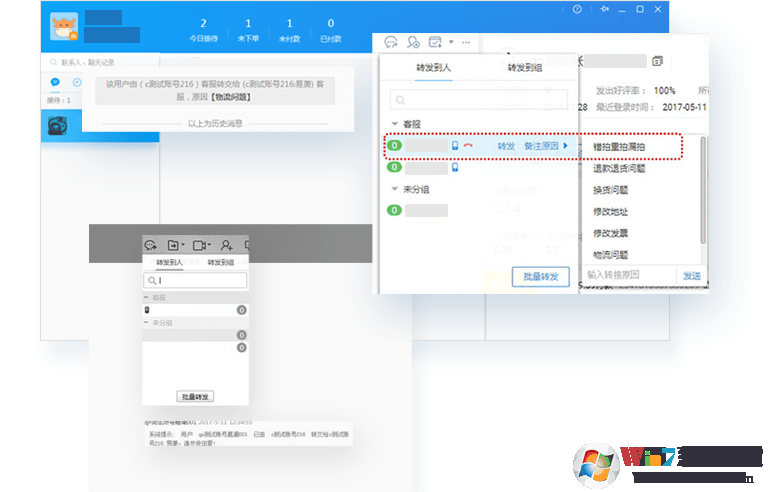Select the blue chat bubble tab in sidebar
The width and height of the screenshot is (770, 492).
55,82
